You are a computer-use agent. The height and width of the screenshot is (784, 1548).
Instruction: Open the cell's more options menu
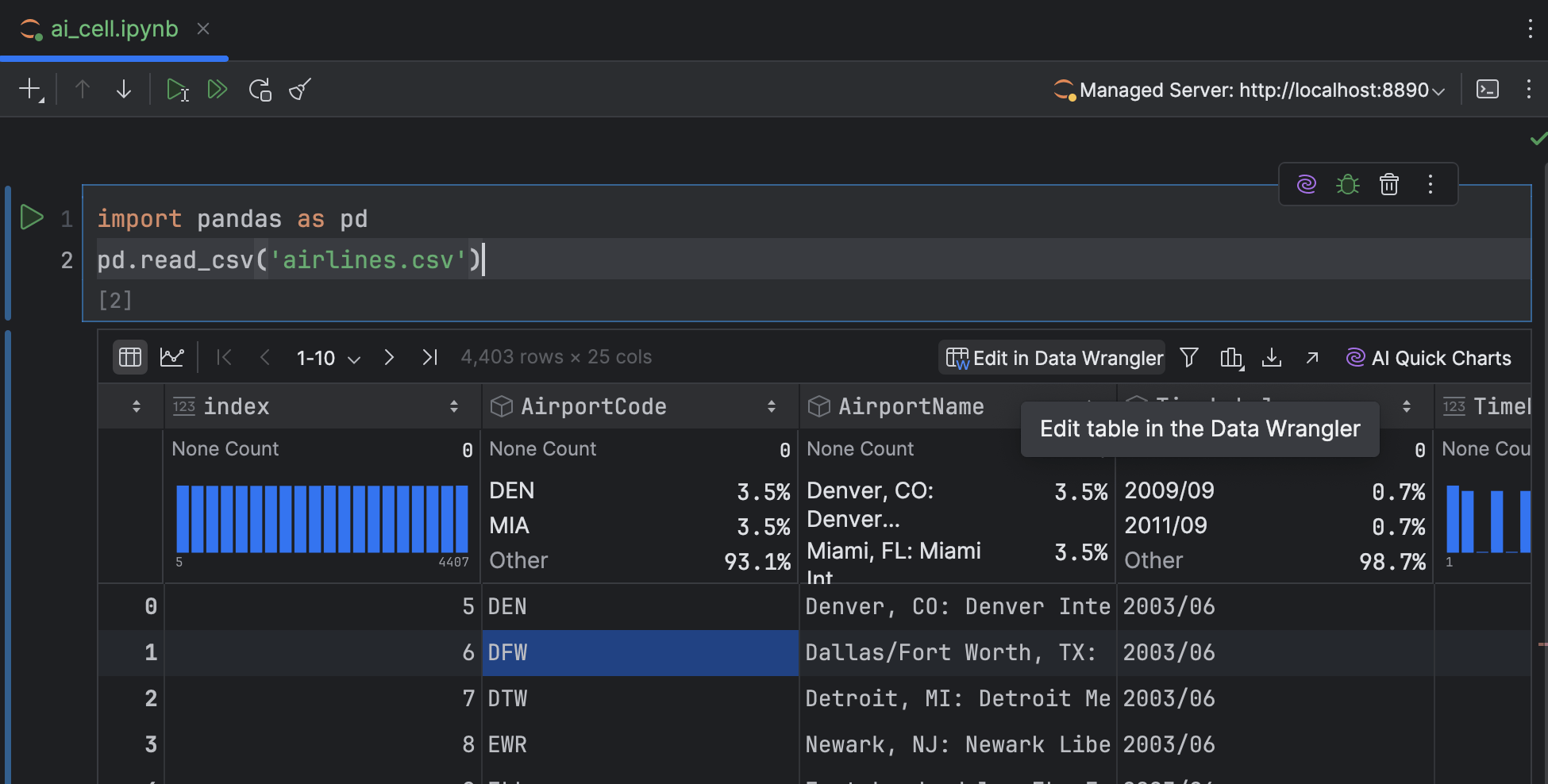[1431, 184]
